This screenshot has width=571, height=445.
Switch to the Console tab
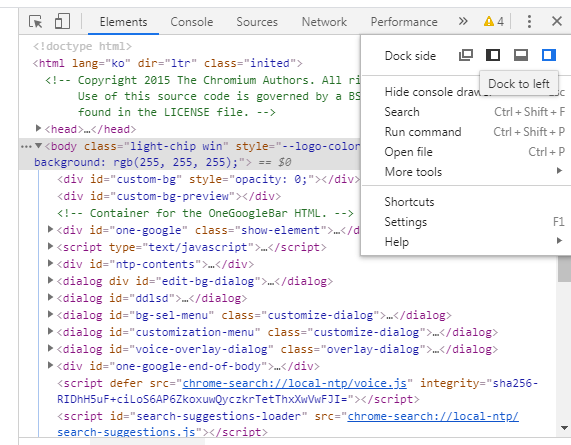tap(192, 22)
